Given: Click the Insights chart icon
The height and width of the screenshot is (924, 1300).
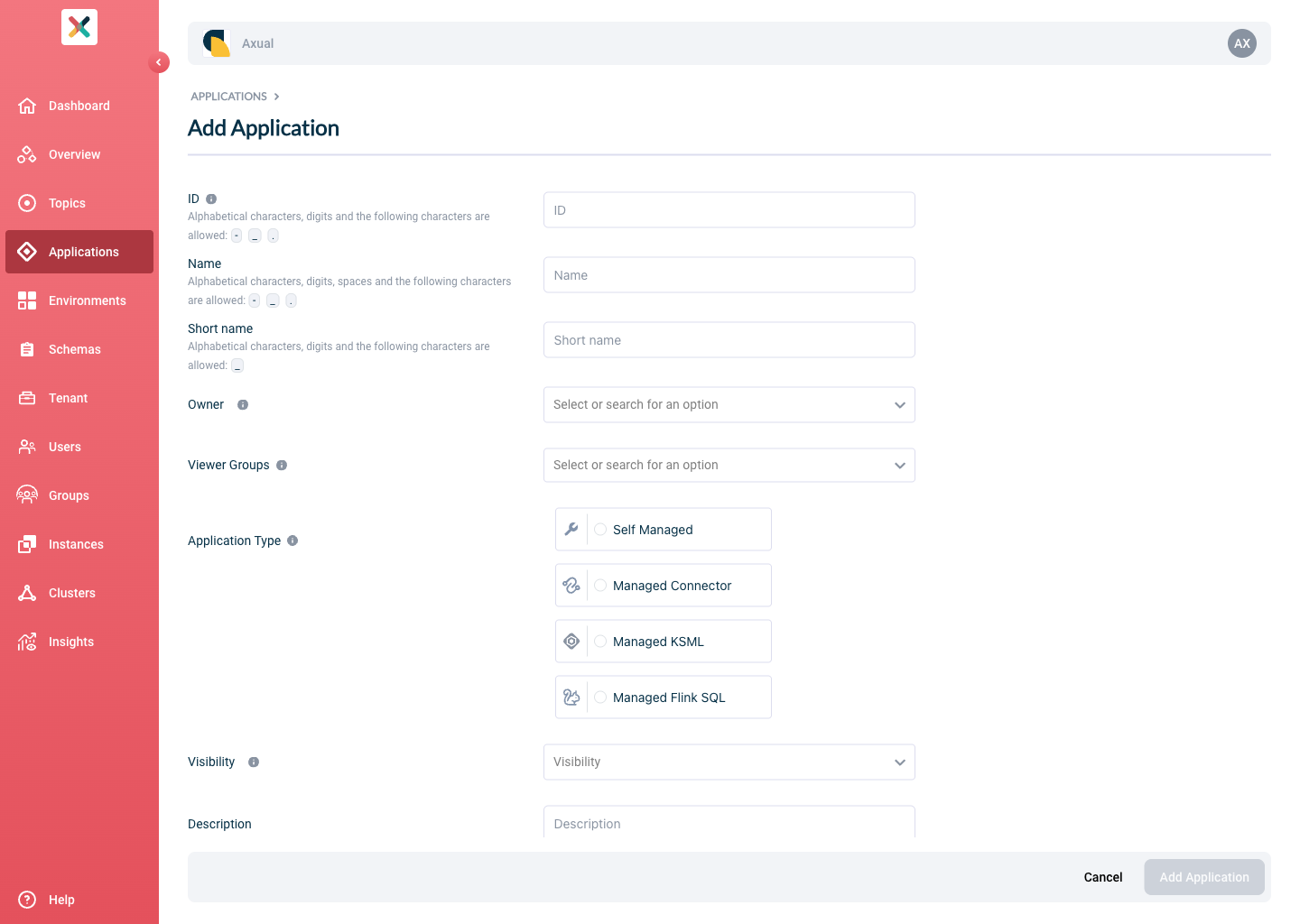Looking at the screenshot, I should [x=27, y=642].
